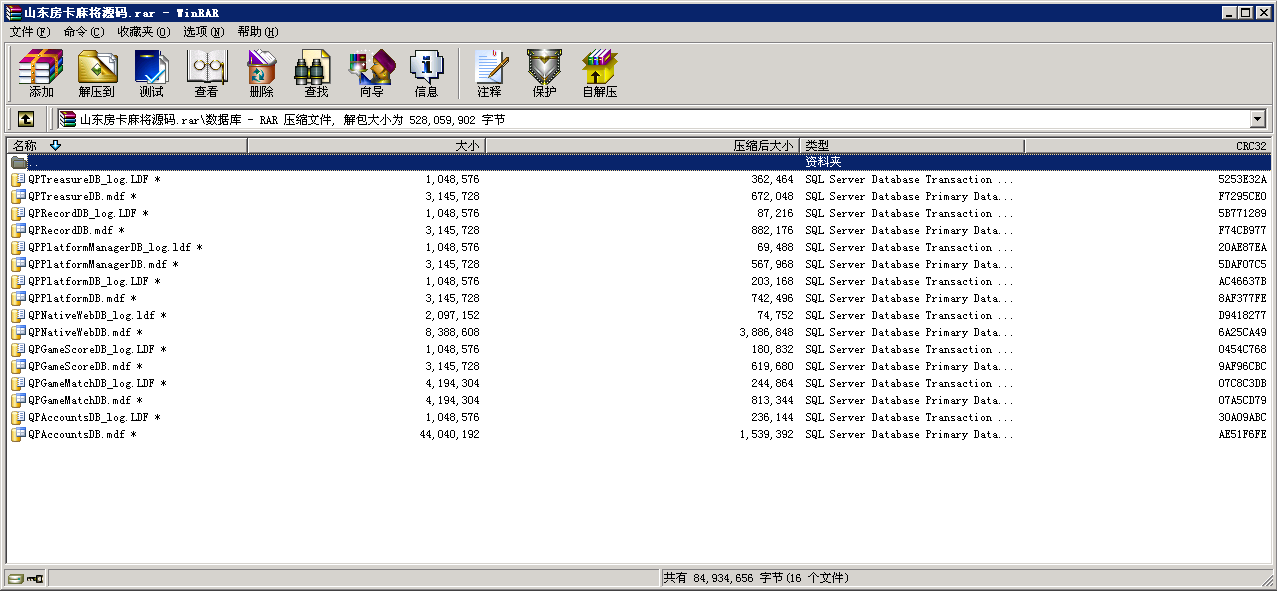Show archive 信息 (Info) icon
Viewport: 1277px width, 591px height.
(426, 74)
